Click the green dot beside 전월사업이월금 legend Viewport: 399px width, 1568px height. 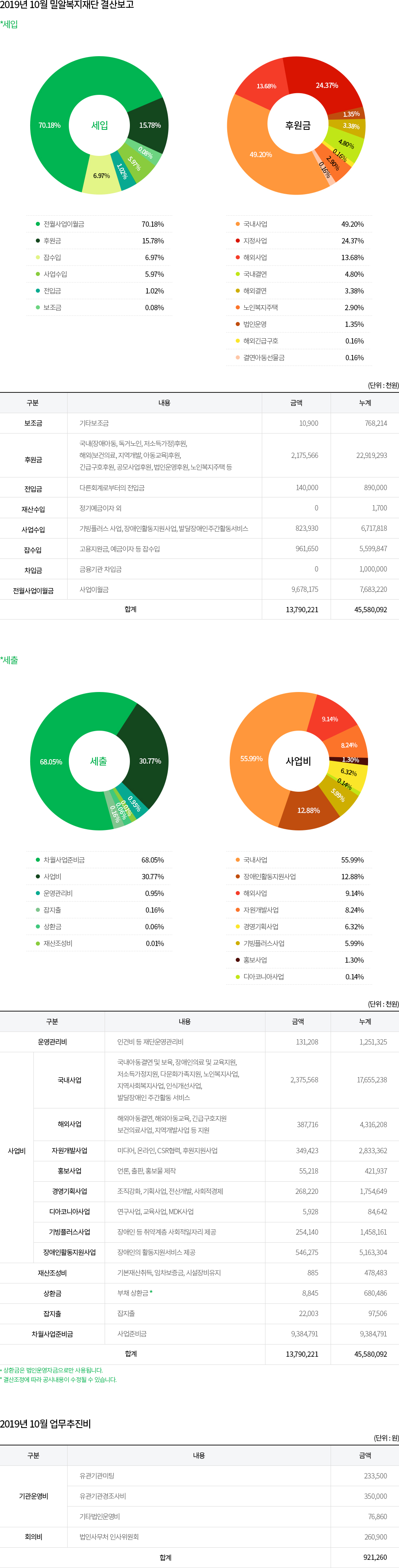pos(38,224)
